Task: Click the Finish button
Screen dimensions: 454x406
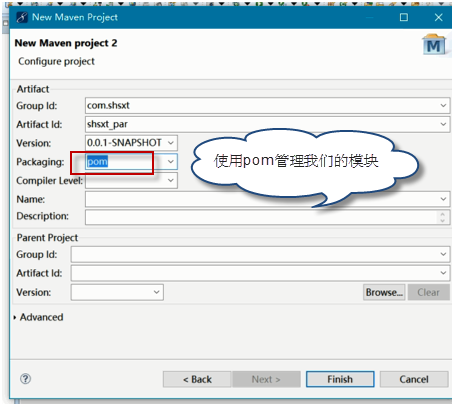Action: [x=340, y=379]
